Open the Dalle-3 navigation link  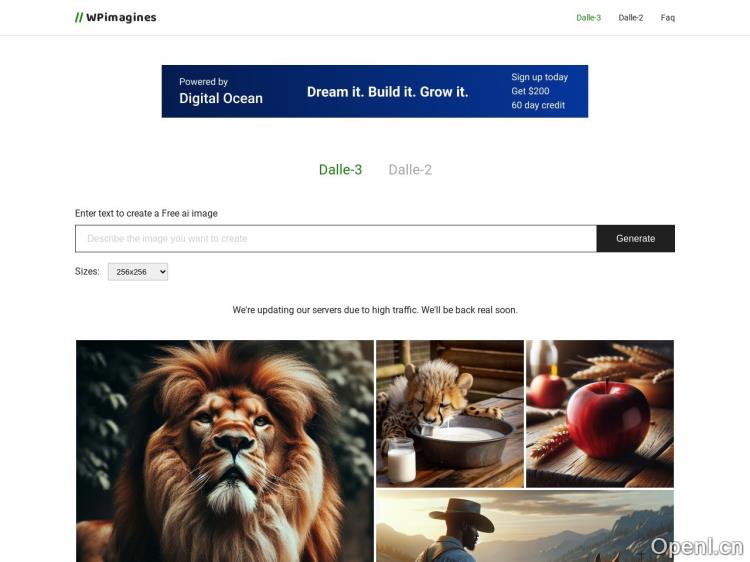coord(588,18)
